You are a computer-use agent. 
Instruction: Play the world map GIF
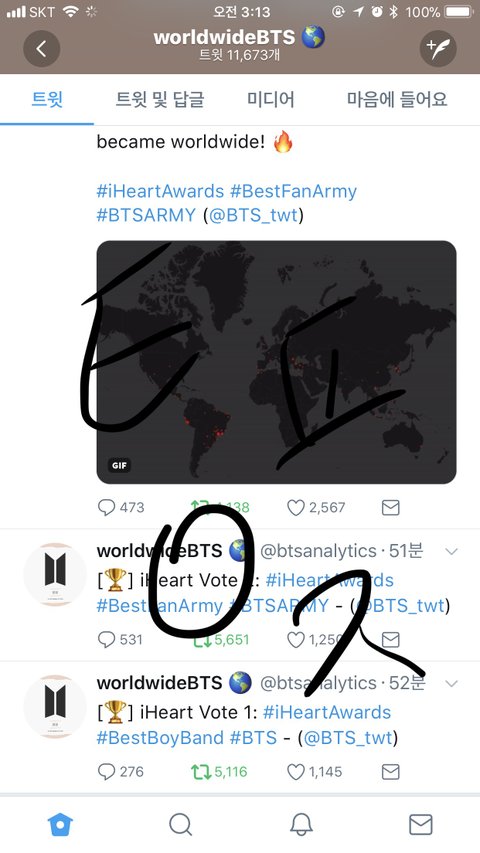click(x=276, y=362)
